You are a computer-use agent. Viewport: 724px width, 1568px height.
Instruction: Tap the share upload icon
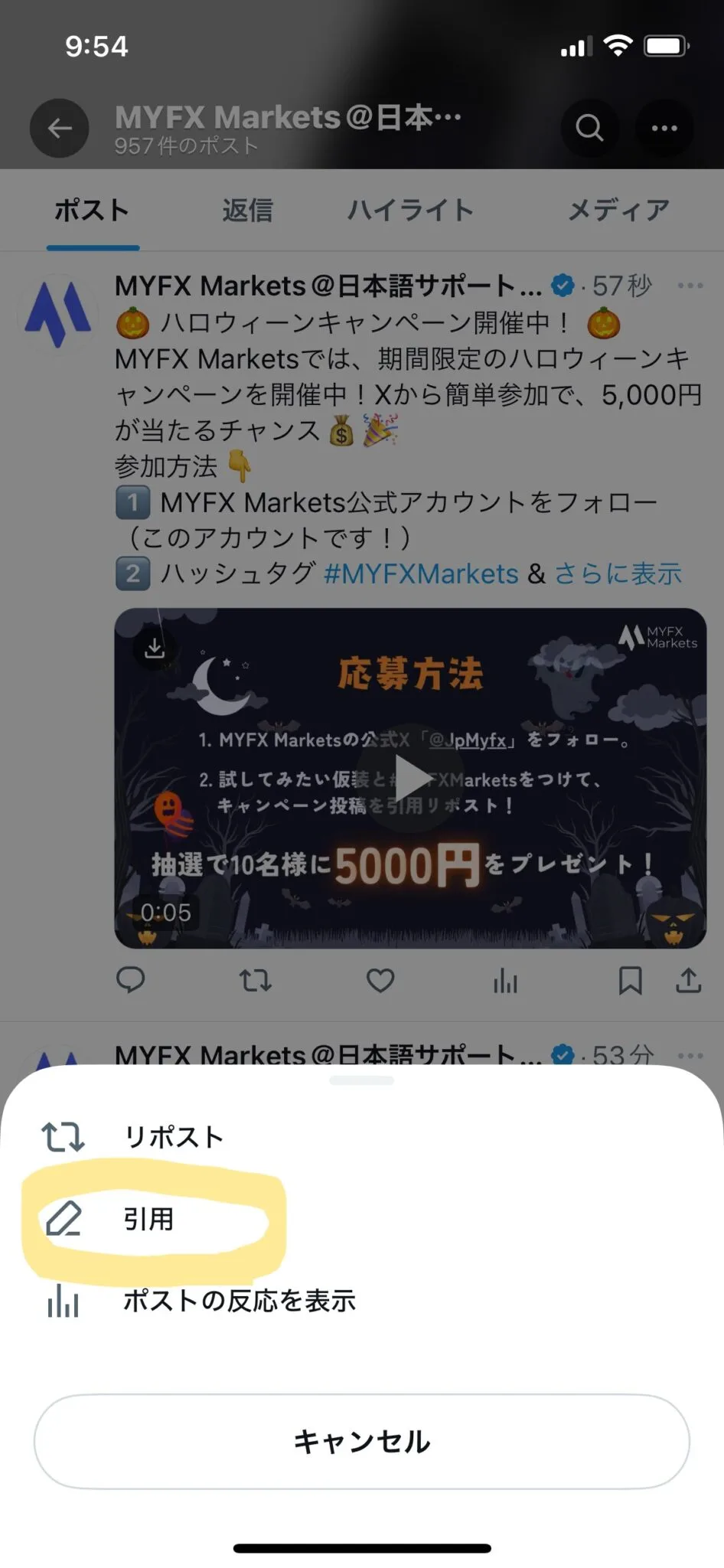[688, 980]
